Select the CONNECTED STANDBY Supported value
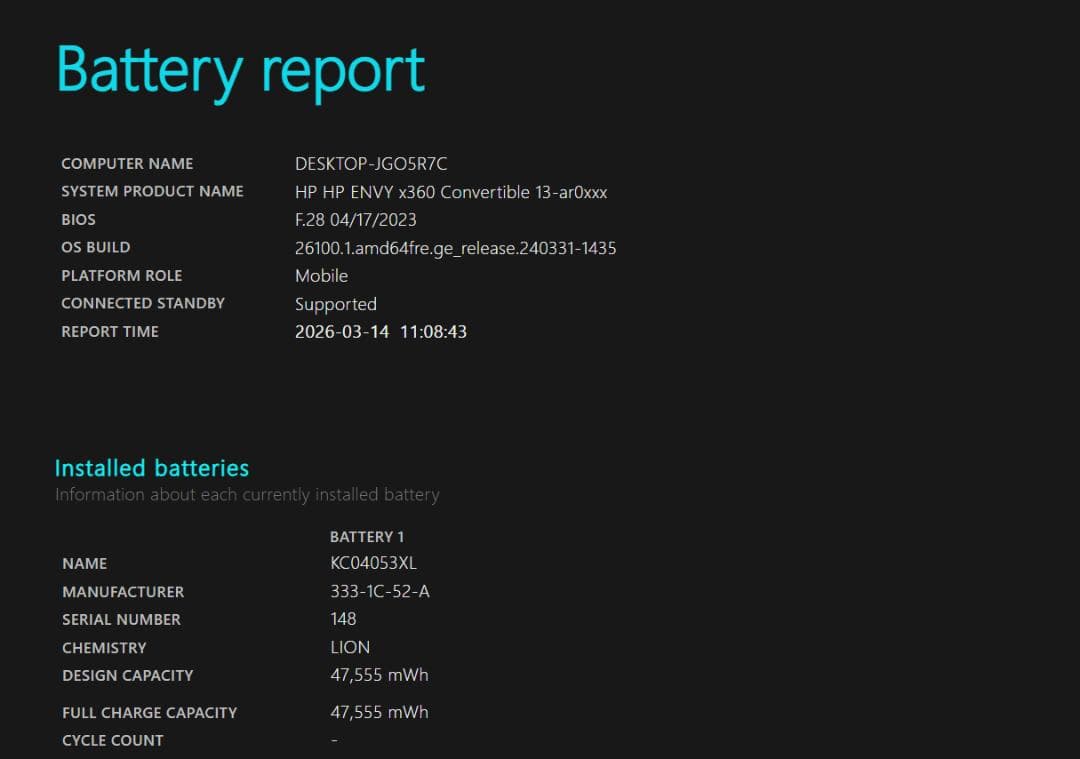Screen dimensions: 1080x759 tap(336, 304)
